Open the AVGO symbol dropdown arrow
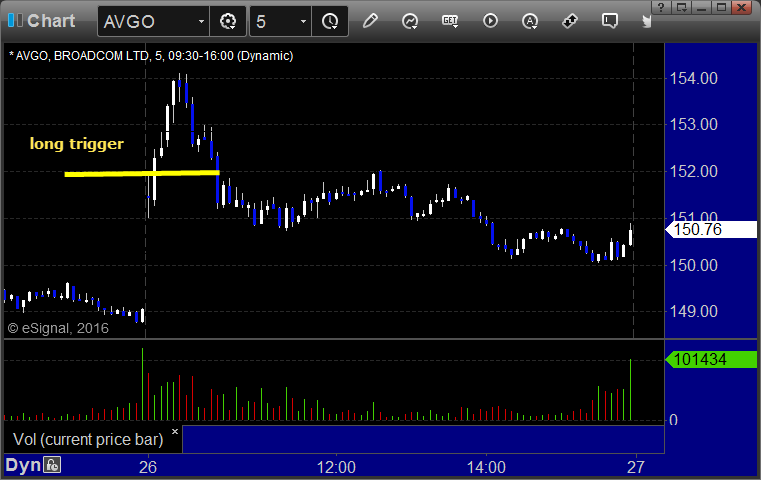 tap(201, 22)
